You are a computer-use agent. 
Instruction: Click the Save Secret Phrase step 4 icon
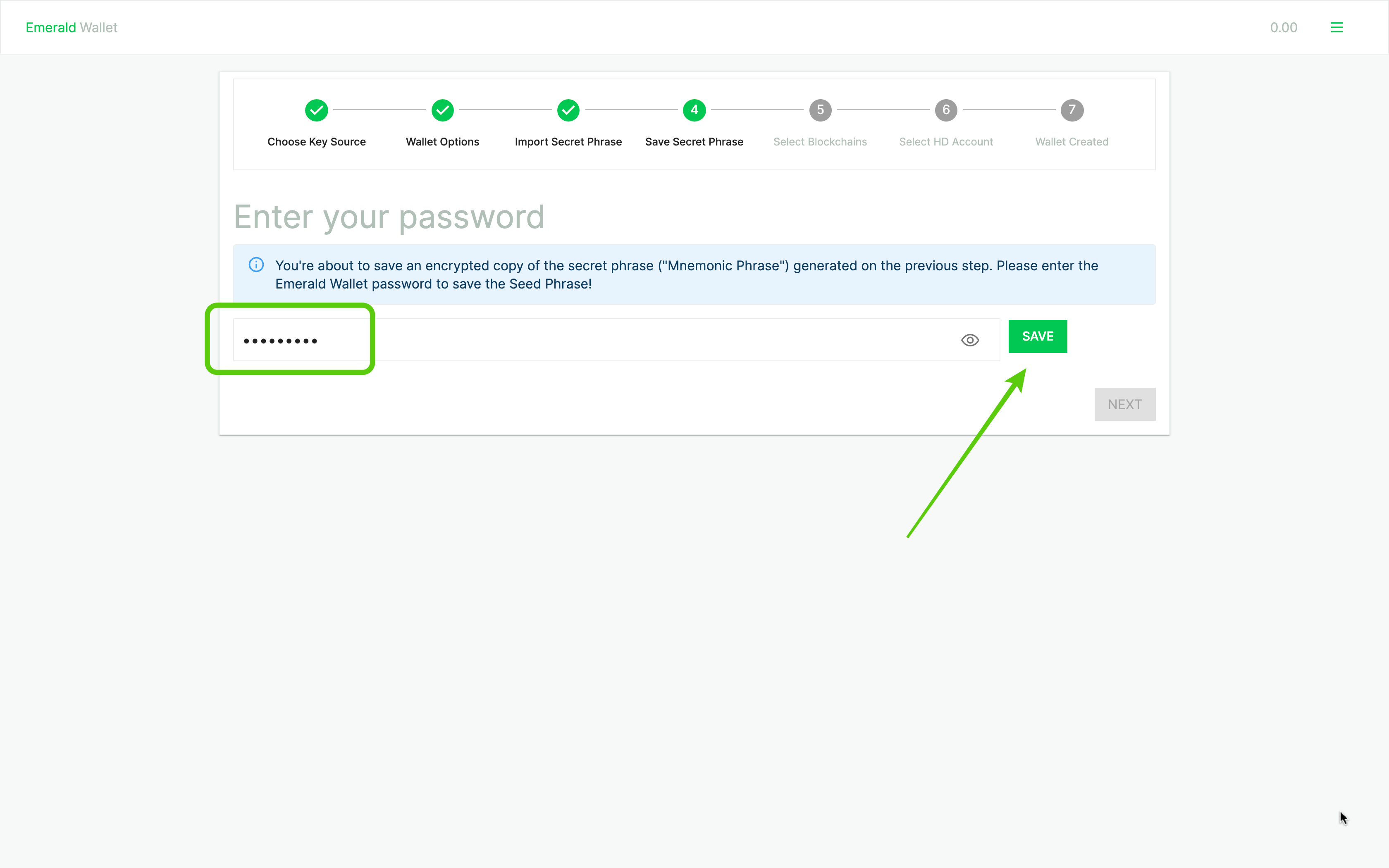coord(694,109)
